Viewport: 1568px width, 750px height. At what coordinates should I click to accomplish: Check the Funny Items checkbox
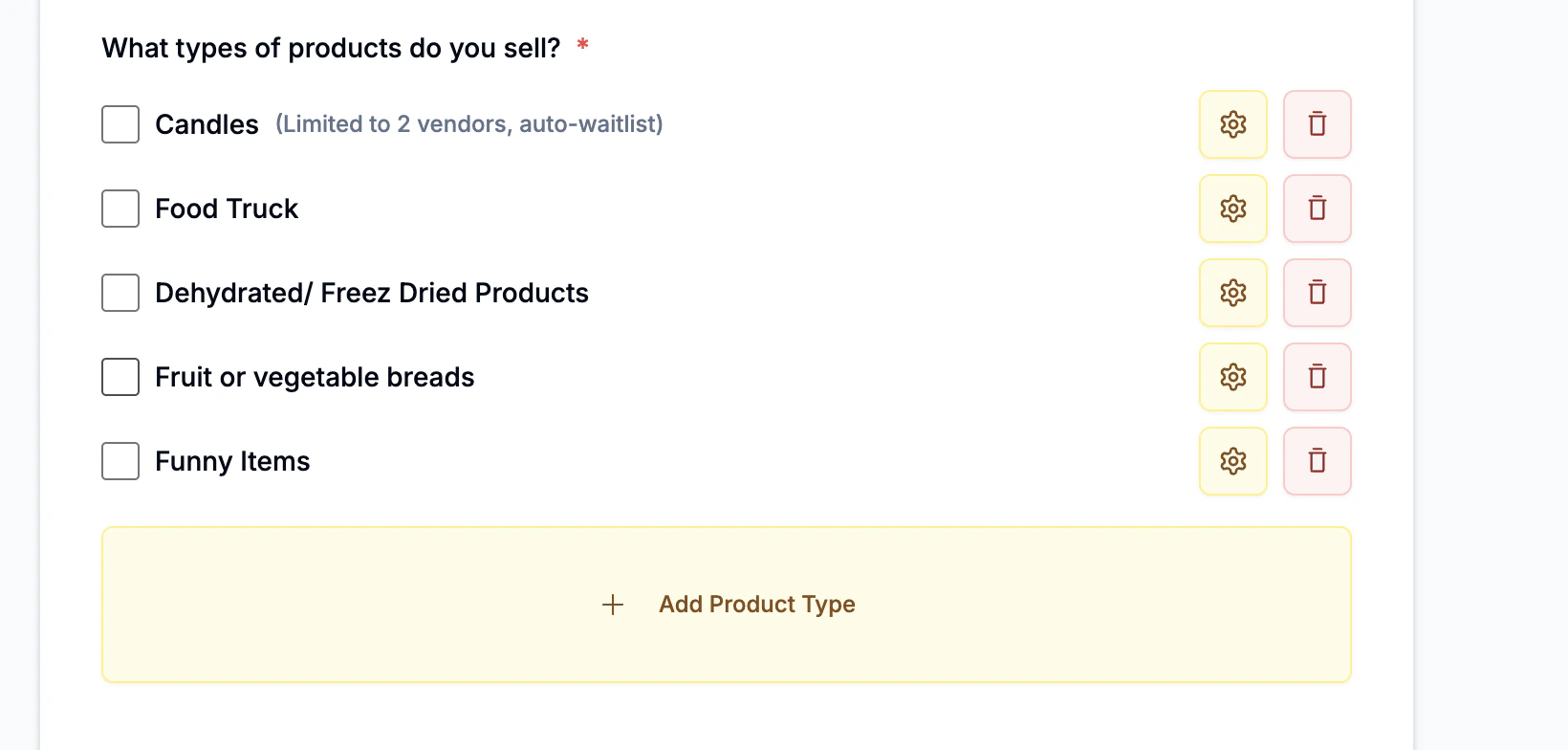point(120,461)
